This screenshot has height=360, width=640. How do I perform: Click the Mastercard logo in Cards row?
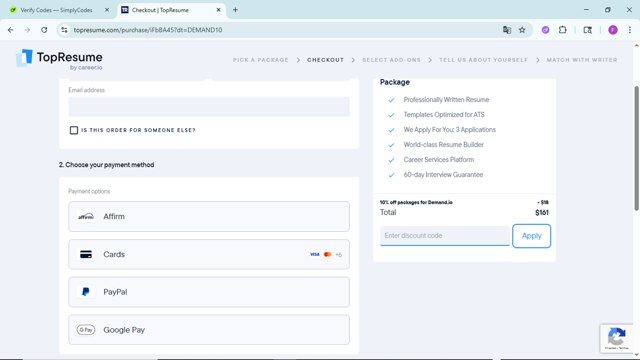(x=327, y=254)
